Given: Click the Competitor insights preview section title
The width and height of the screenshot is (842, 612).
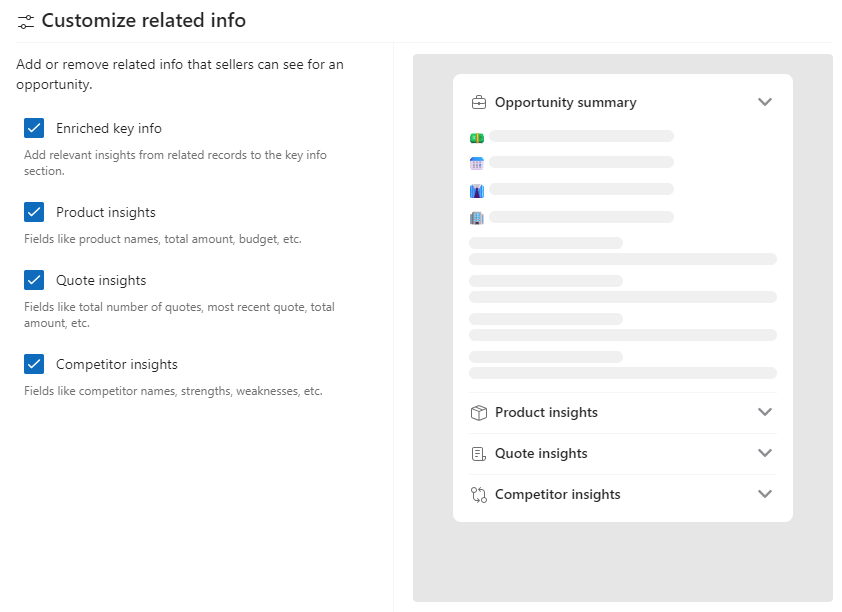Looking at the screenshot, I should [557, 494].
